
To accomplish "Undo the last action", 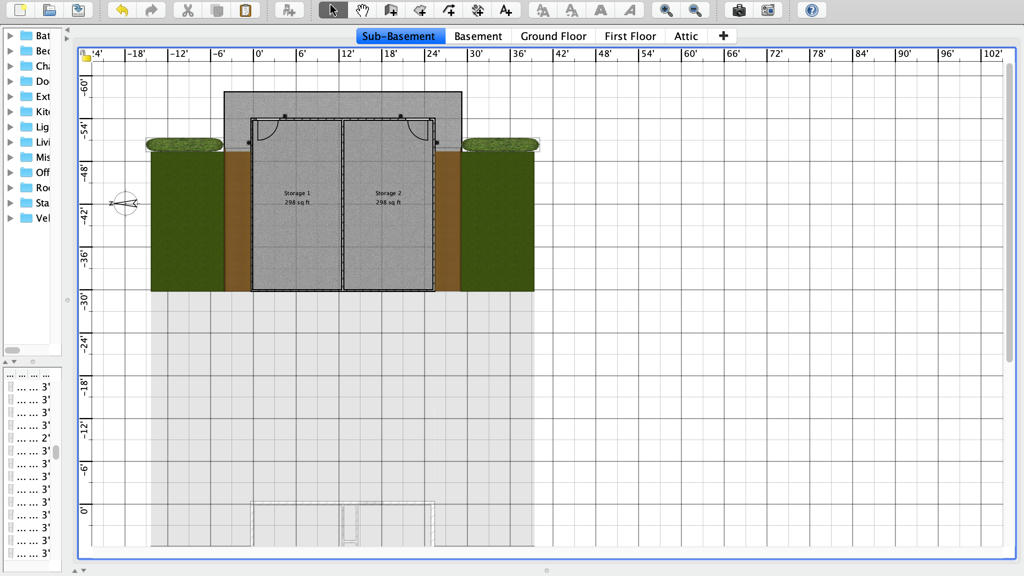I will 122,10.
